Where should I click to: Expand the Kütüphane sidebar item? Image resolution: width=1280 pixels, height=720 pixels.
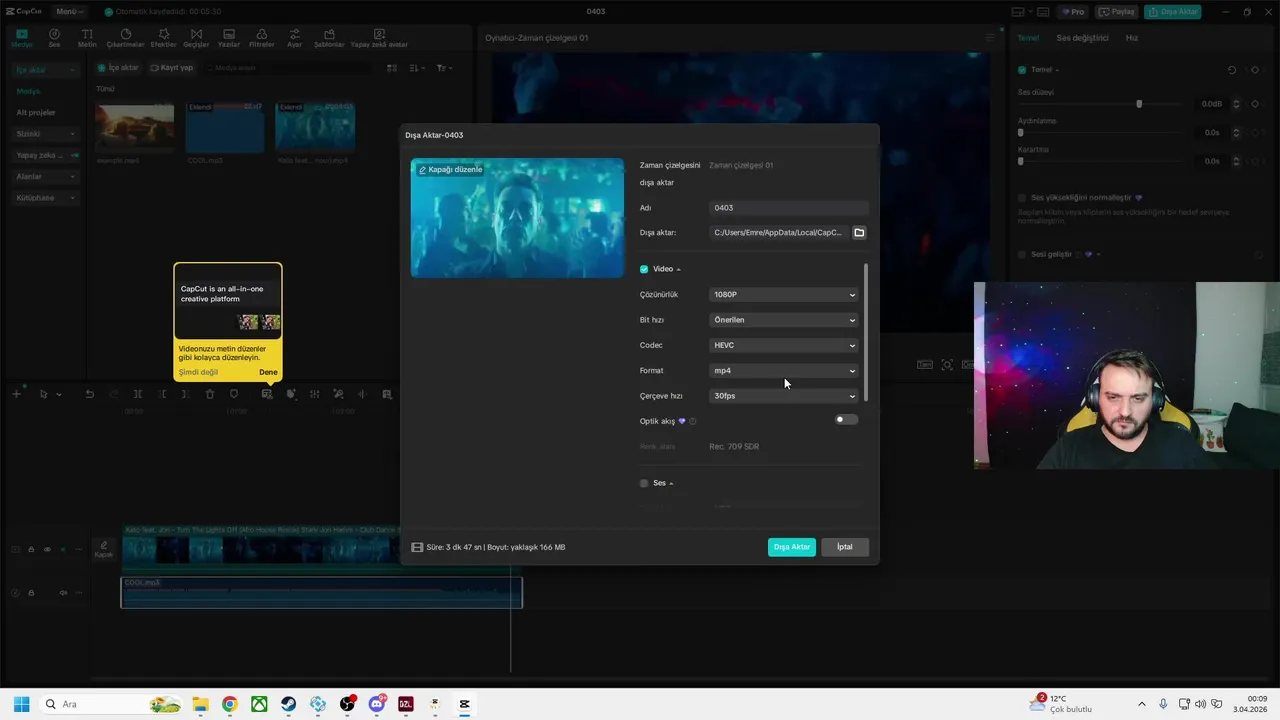point(47,198)
